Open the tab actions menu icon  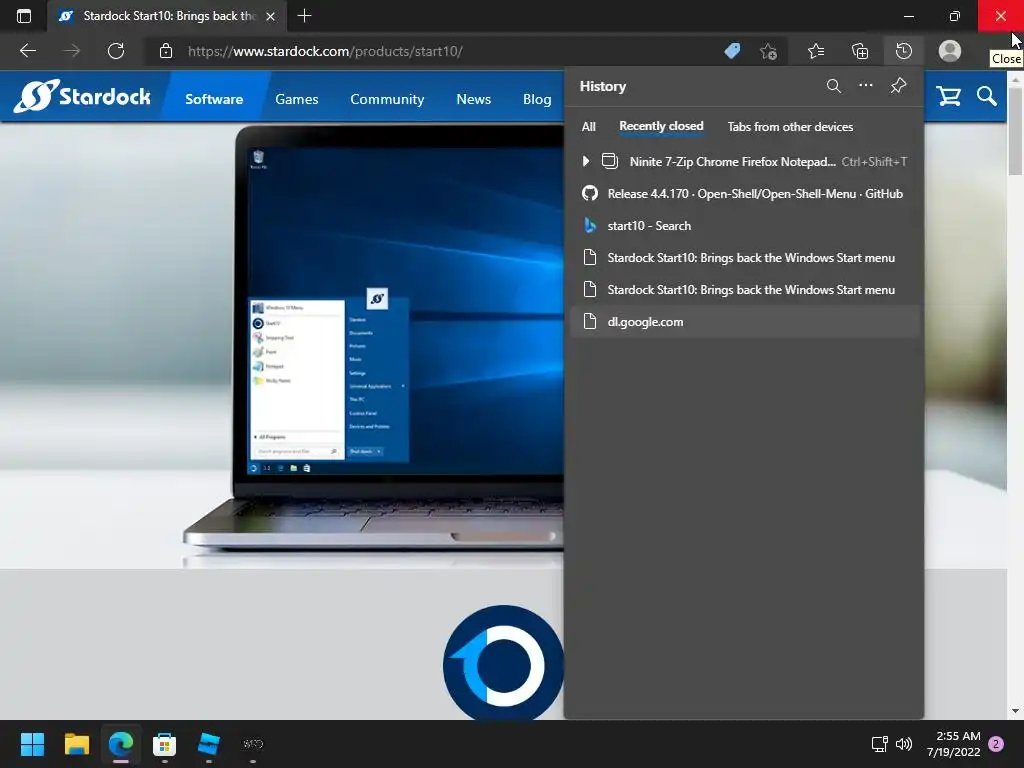click(24, 16)
